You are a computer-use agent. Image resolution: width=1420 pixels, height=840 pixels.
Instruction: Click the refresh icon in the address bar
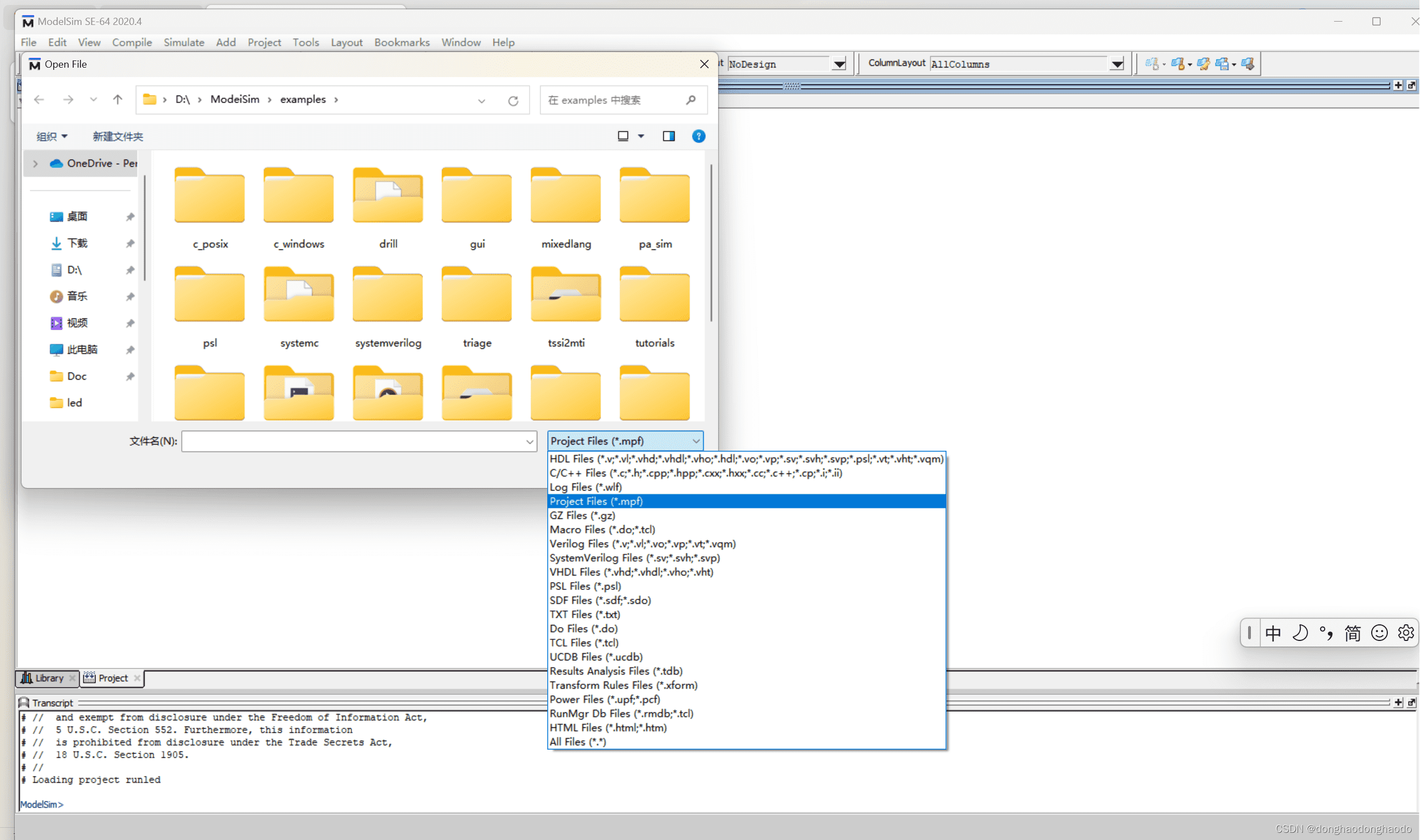(x=513, y=100)
